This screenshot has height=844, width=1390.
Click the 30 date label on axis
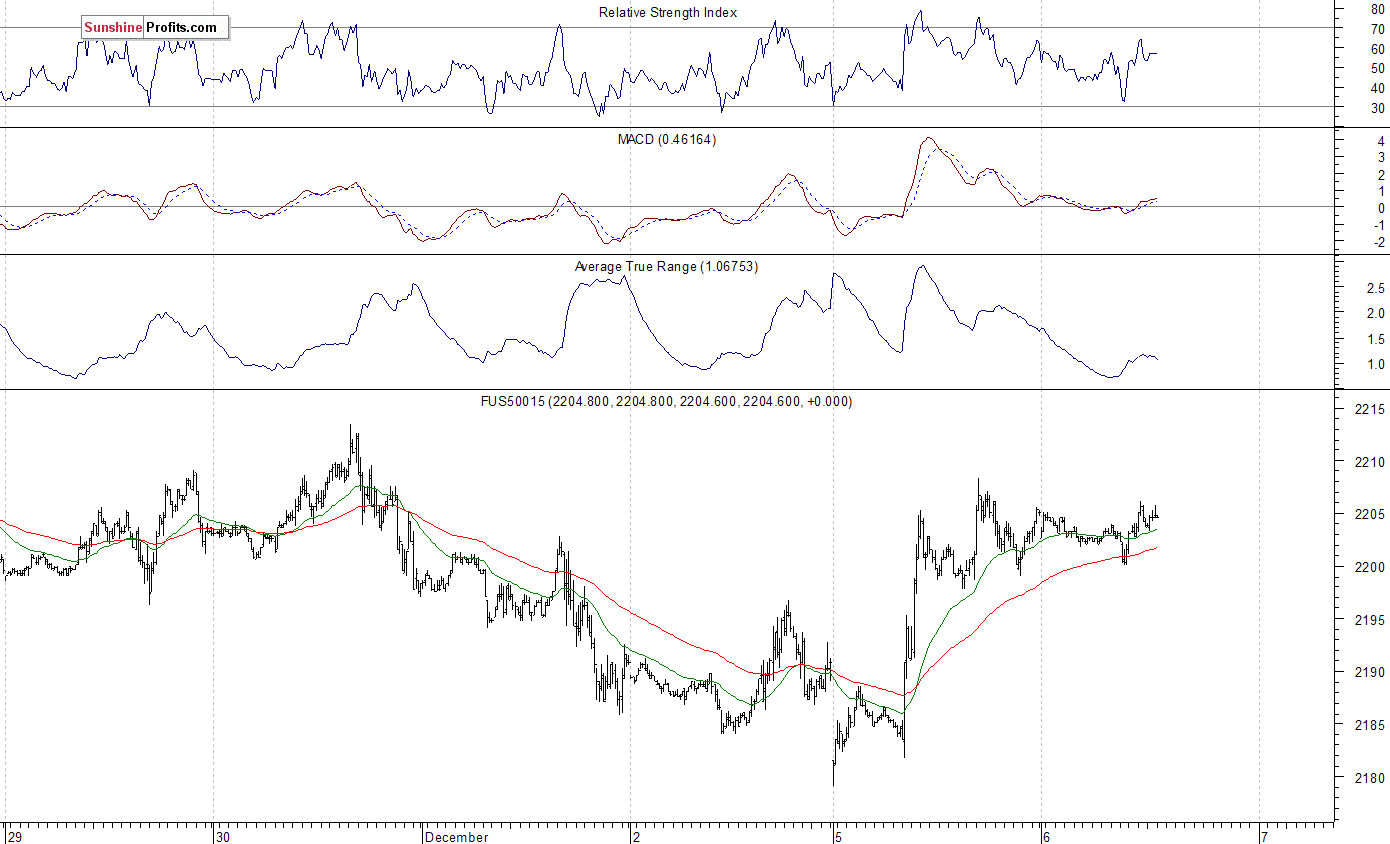pos(224,836)
